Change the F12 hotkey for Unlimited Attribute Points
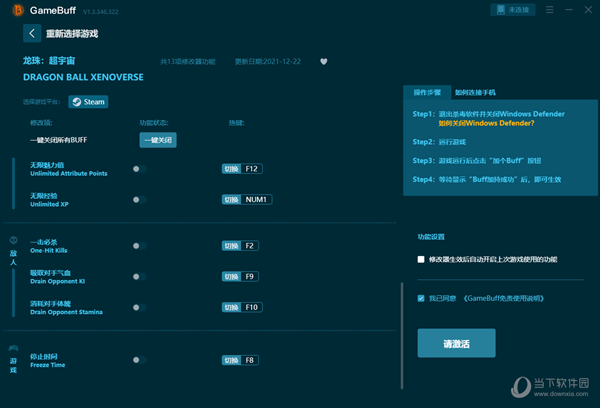 242,169
